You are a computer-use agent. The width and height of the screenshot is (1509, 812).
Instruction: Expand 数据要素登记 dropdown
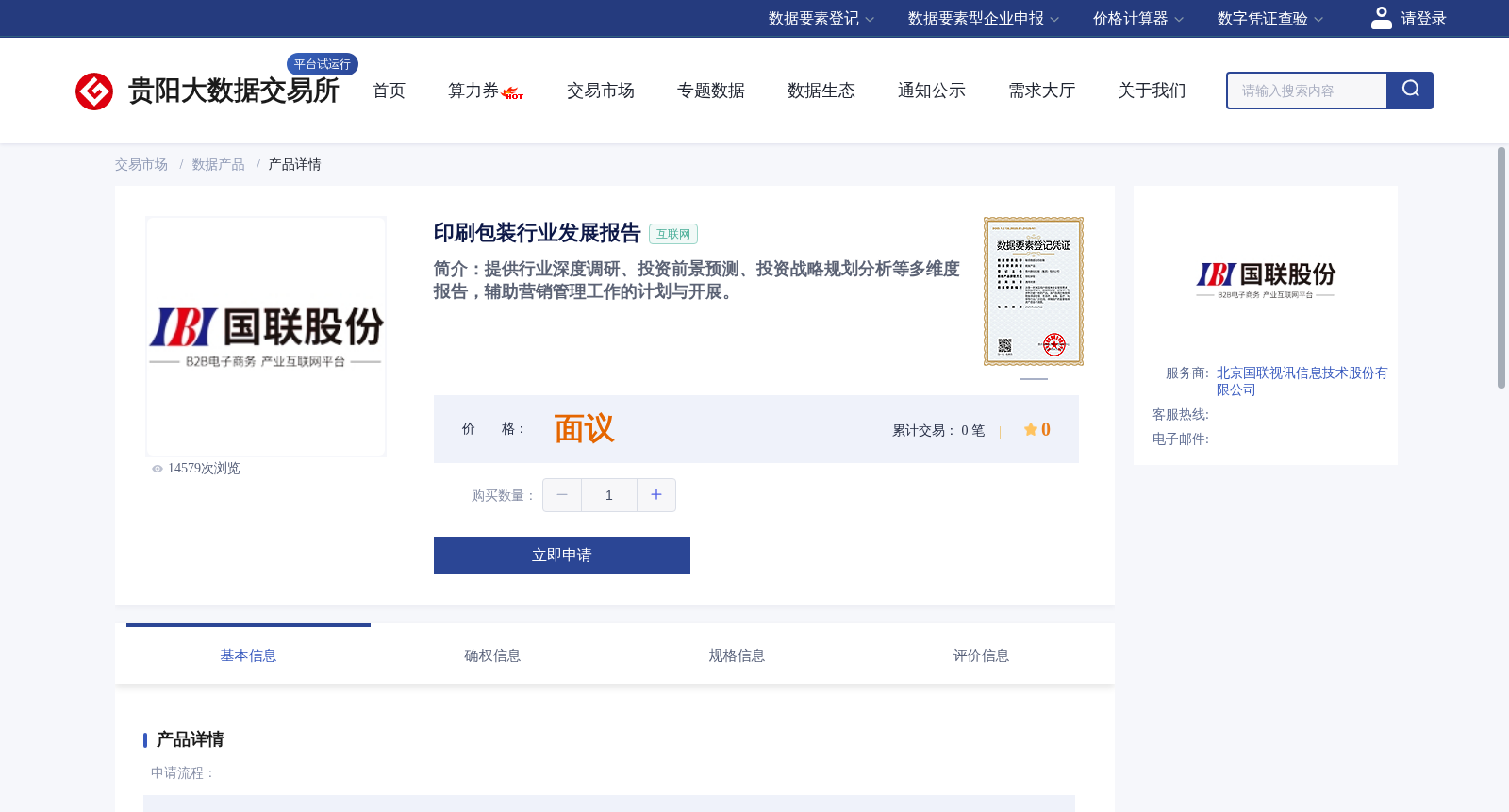(821, 19)
